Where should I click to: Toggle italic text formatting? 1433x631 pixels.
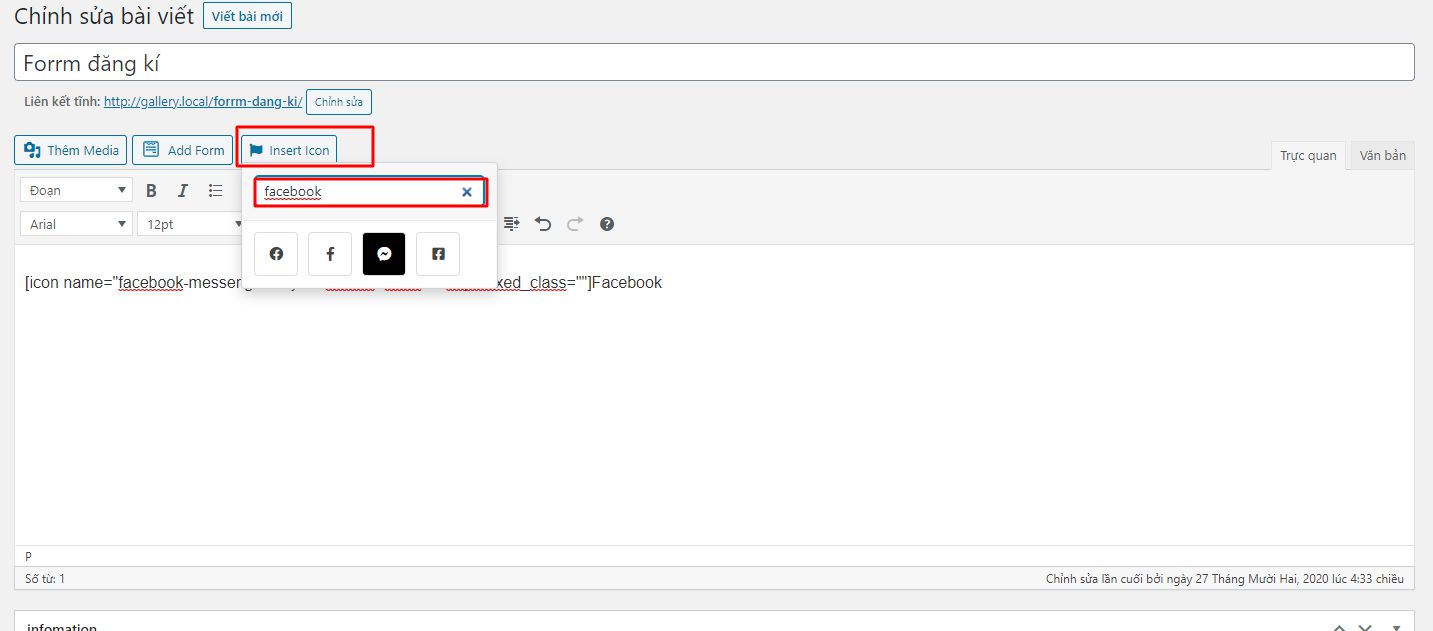point(183,191)
